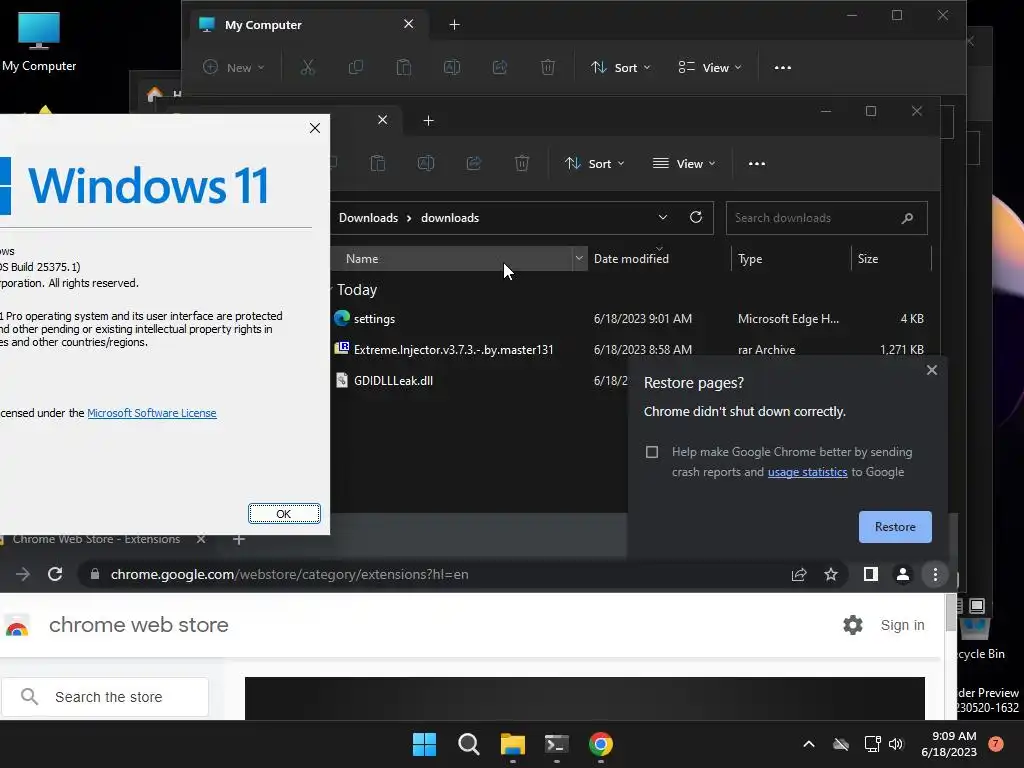Refresh the downloads folder view
This screenshot has height=768, width=1024.
tap(696, 217)
